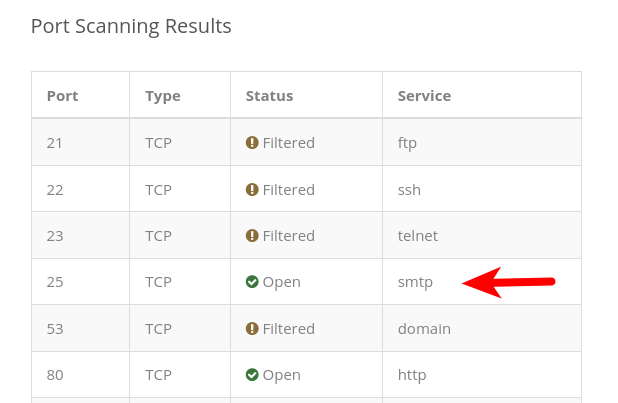The width and height of the screenshot is (618, 403).
Task: Click the Filtered warning icon for port 23
Action: click(x=252, y=236)
